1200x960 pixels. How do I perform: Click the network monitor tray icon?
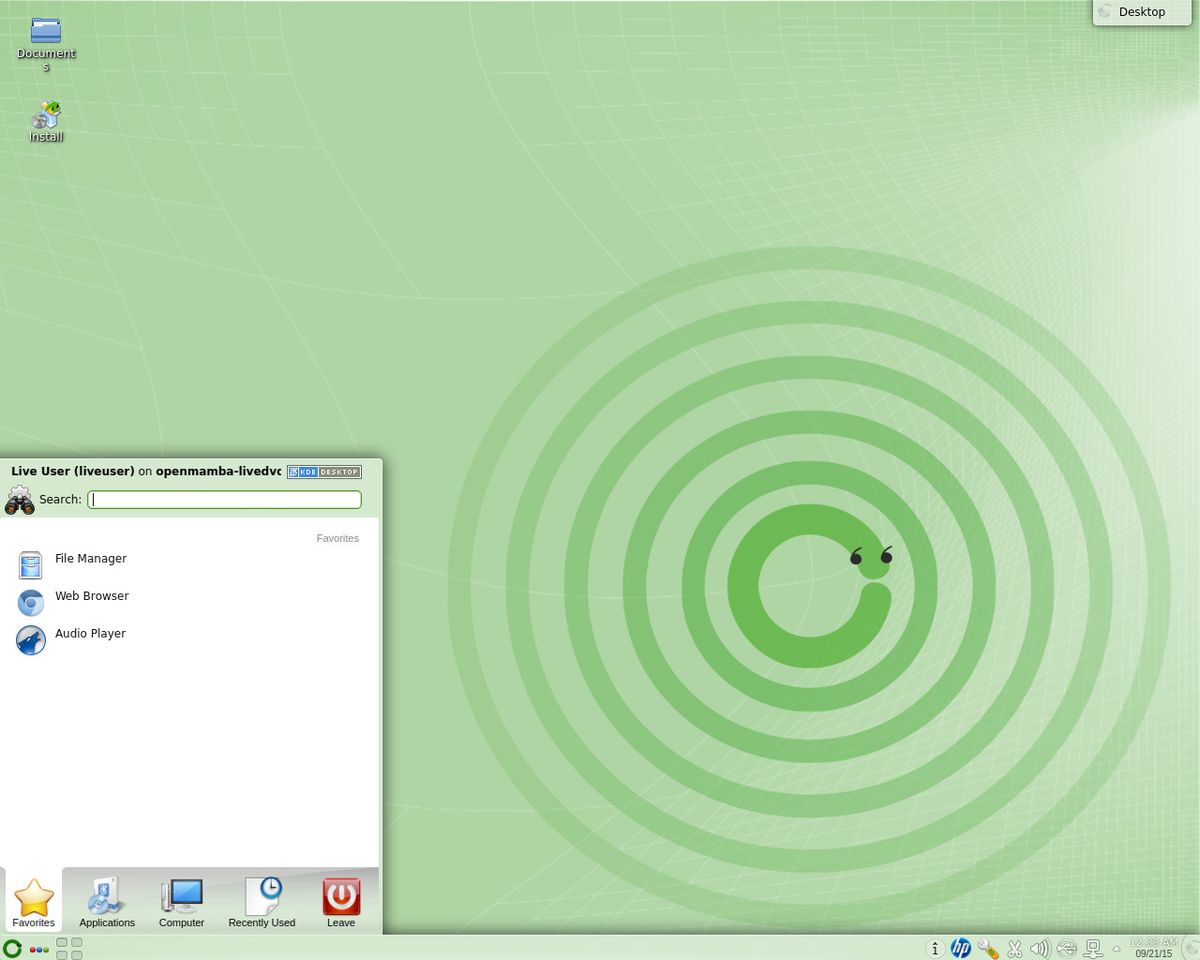(x=1093, y=947)
